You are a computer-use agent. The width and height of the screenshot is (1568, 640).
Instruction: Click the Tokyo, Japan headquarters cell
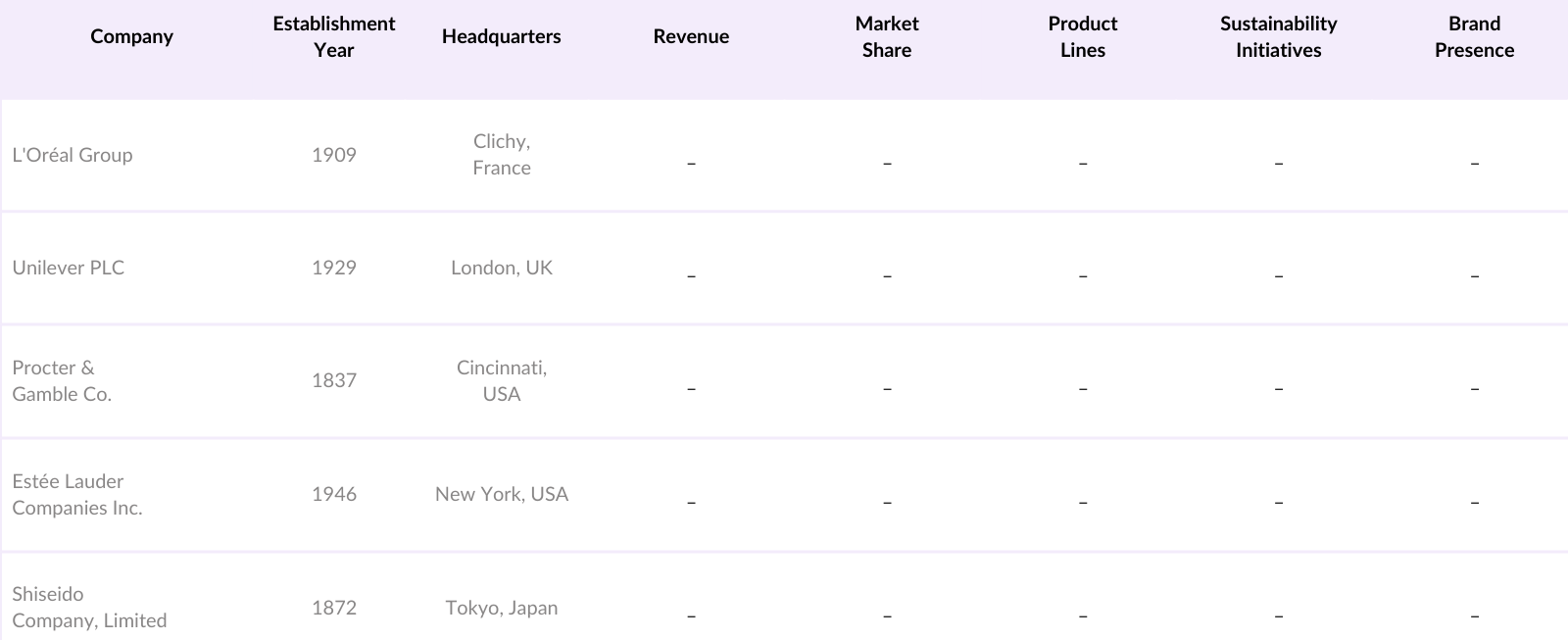502,608
